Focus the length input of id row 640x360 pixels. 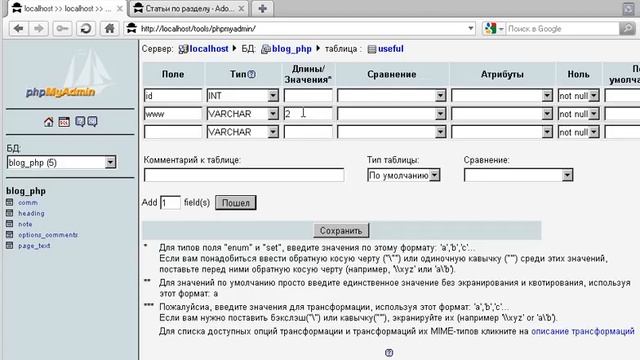tap(308, 96)
